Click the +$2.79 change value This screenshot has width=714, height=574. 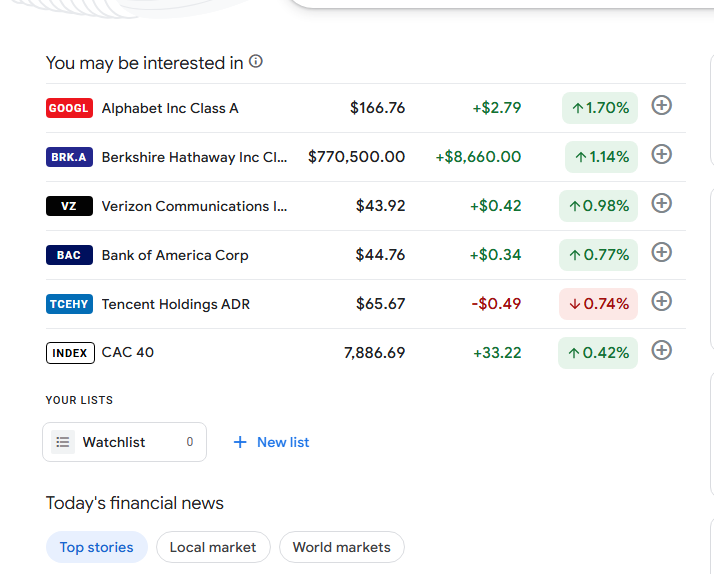tap(497, 108)
